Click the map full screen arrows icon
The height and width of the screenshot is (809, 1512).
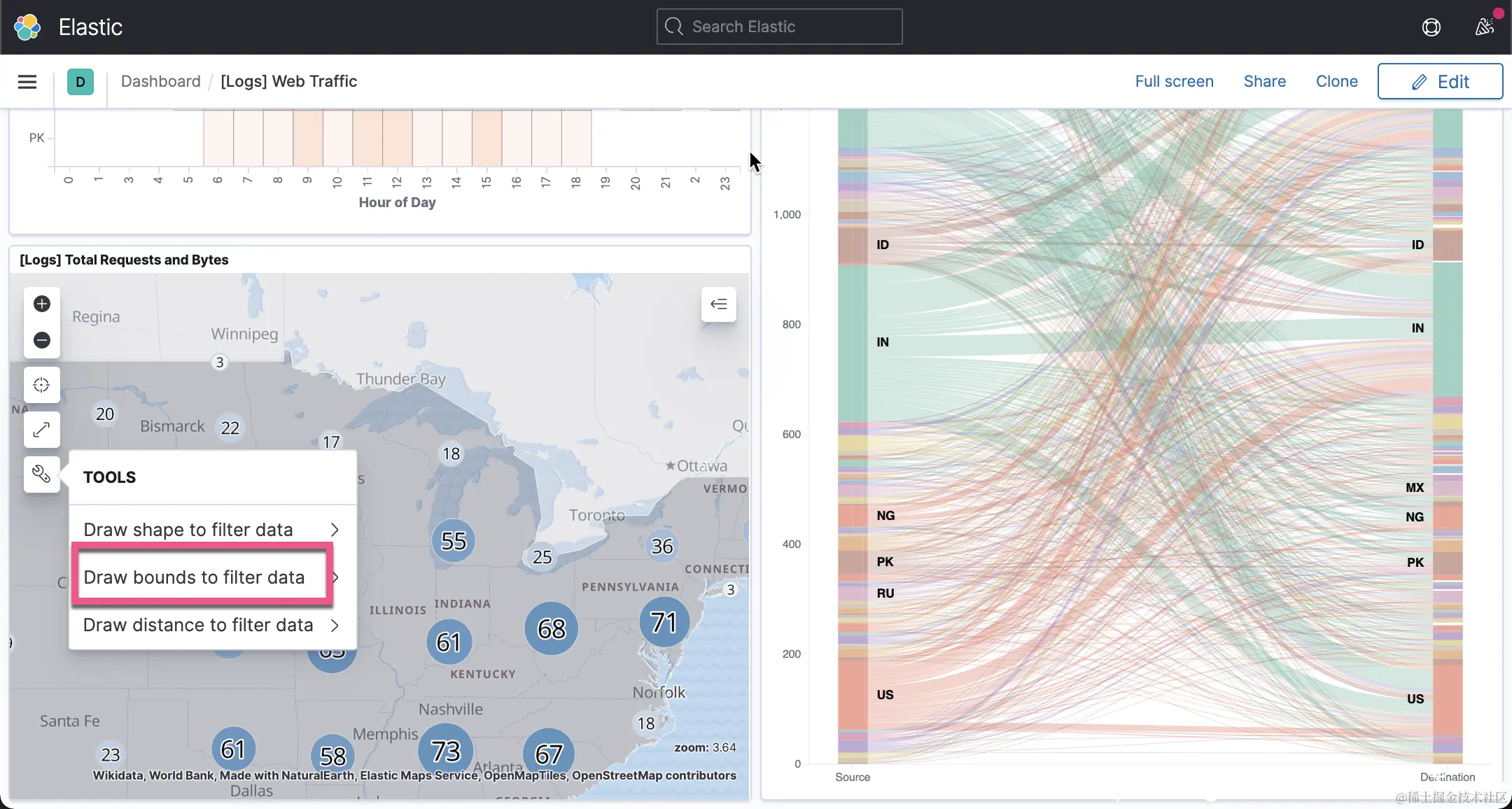pos(42,430)
